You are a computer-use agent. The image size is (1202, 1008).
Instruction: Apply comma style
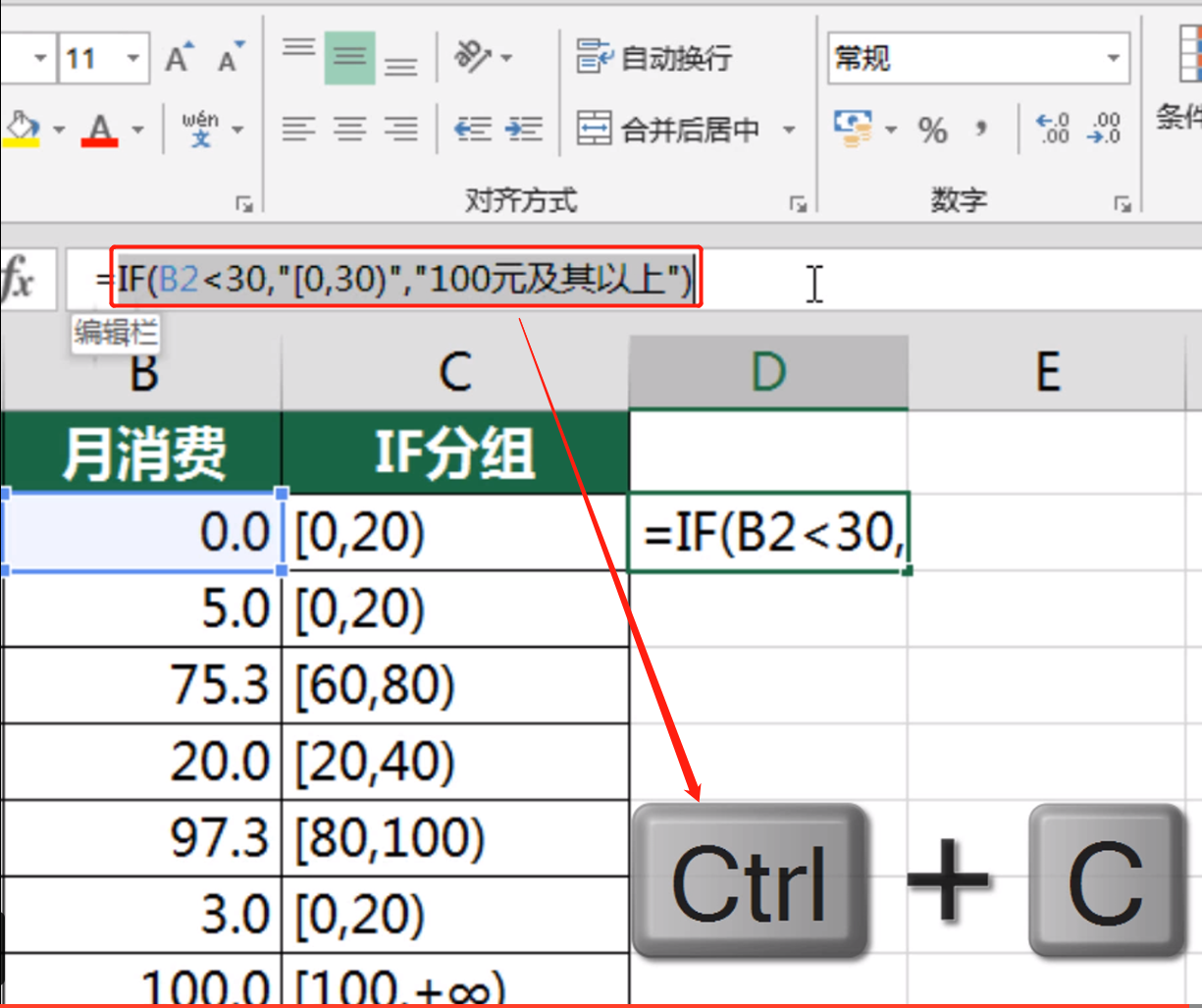point(981,130)
